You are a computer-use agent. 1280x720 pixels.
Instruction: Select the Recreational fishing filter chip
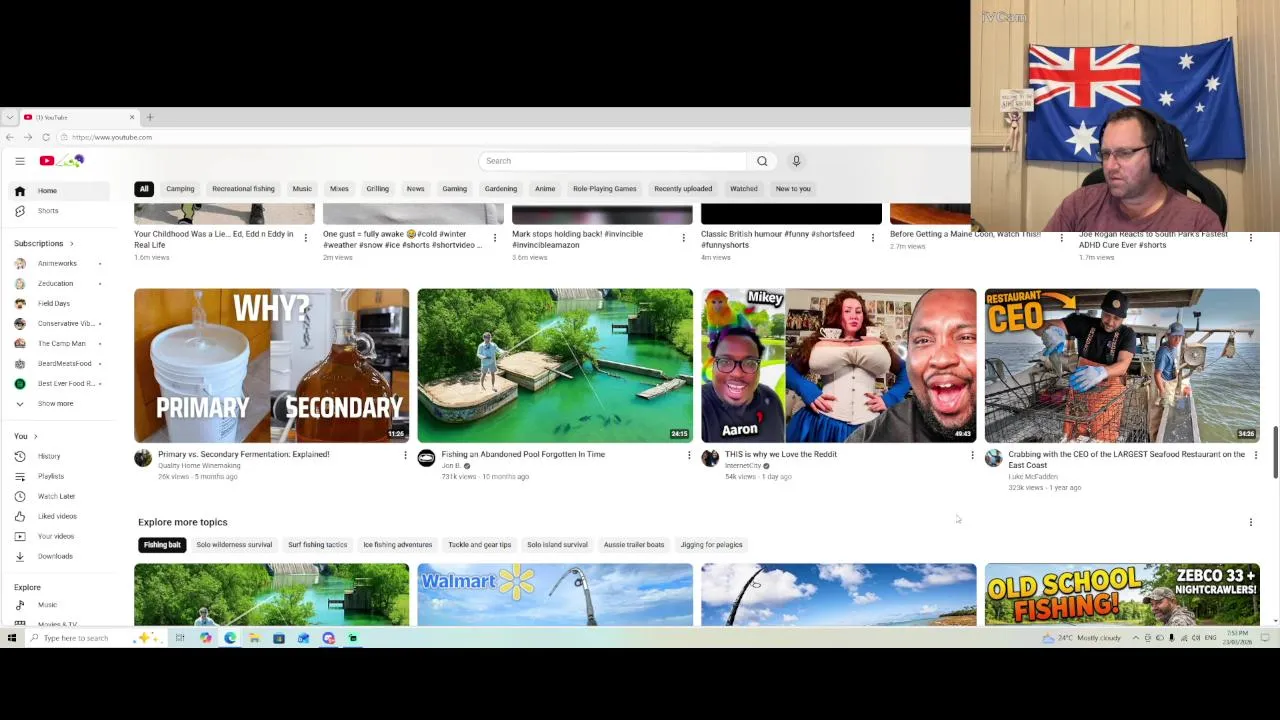(243, 189)
